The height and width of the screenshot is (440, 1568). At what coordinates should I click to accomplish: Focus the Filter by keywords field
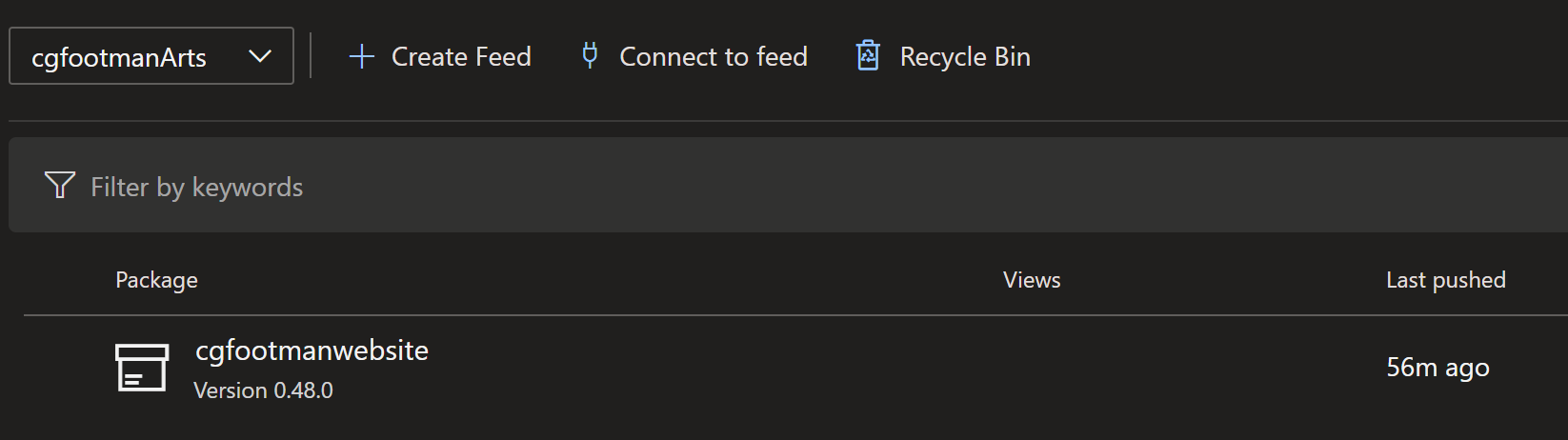pos(788,185)
